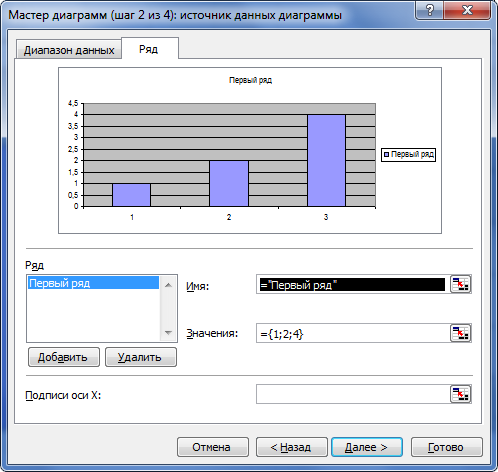The width and height of the screenshot is (498, 472).
Task: Click into the Имя input field
Action: [353, 284]
